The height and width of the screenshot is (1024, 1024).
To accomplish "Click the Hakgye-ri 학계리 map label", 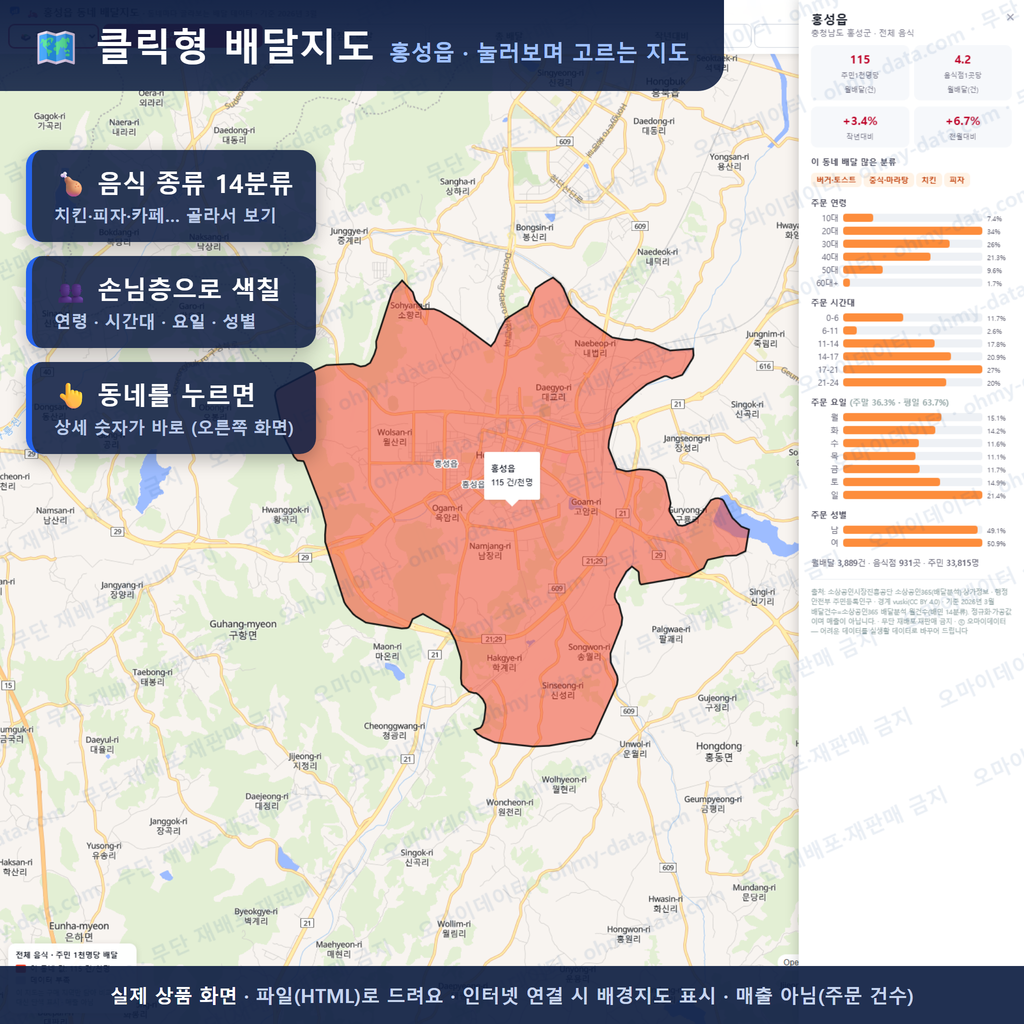I will (x=504, y=663).
